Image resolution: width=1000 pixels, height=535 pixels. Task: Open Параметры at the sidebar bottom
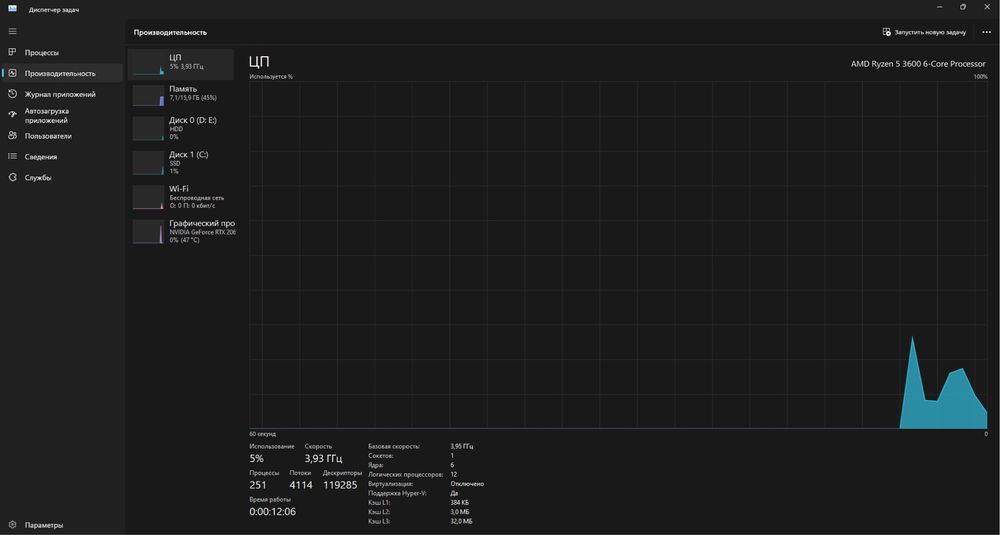62,525
